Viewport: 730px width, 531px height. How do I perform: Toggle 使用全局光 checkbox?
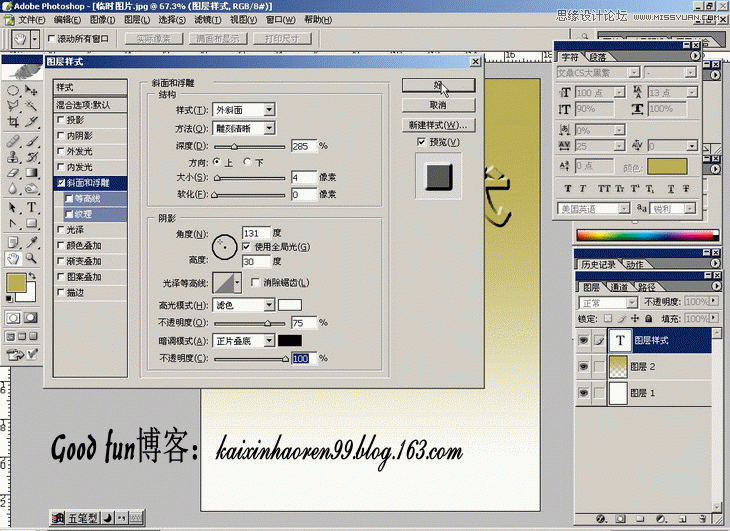246,247
